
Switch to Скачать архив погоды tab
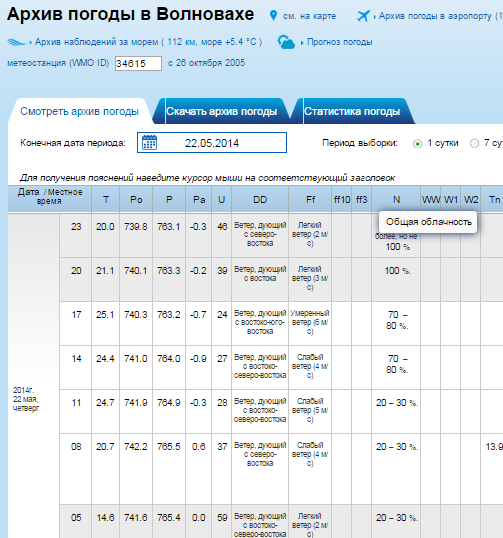coord(222,111)
